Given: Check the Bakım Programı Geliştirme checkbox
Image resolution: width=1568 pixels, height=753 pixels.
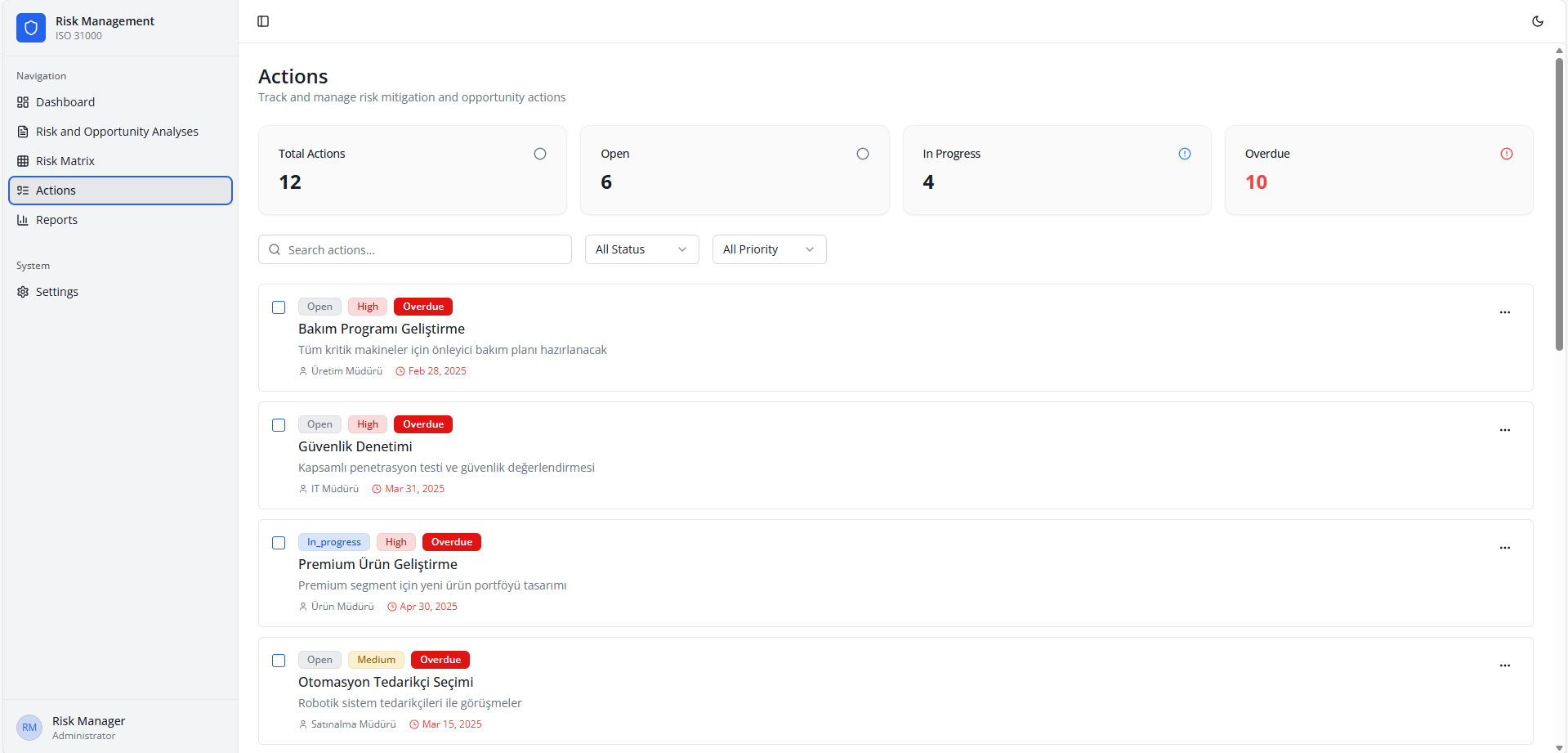Looking at the screenshot, I should [x=279, y=307].
